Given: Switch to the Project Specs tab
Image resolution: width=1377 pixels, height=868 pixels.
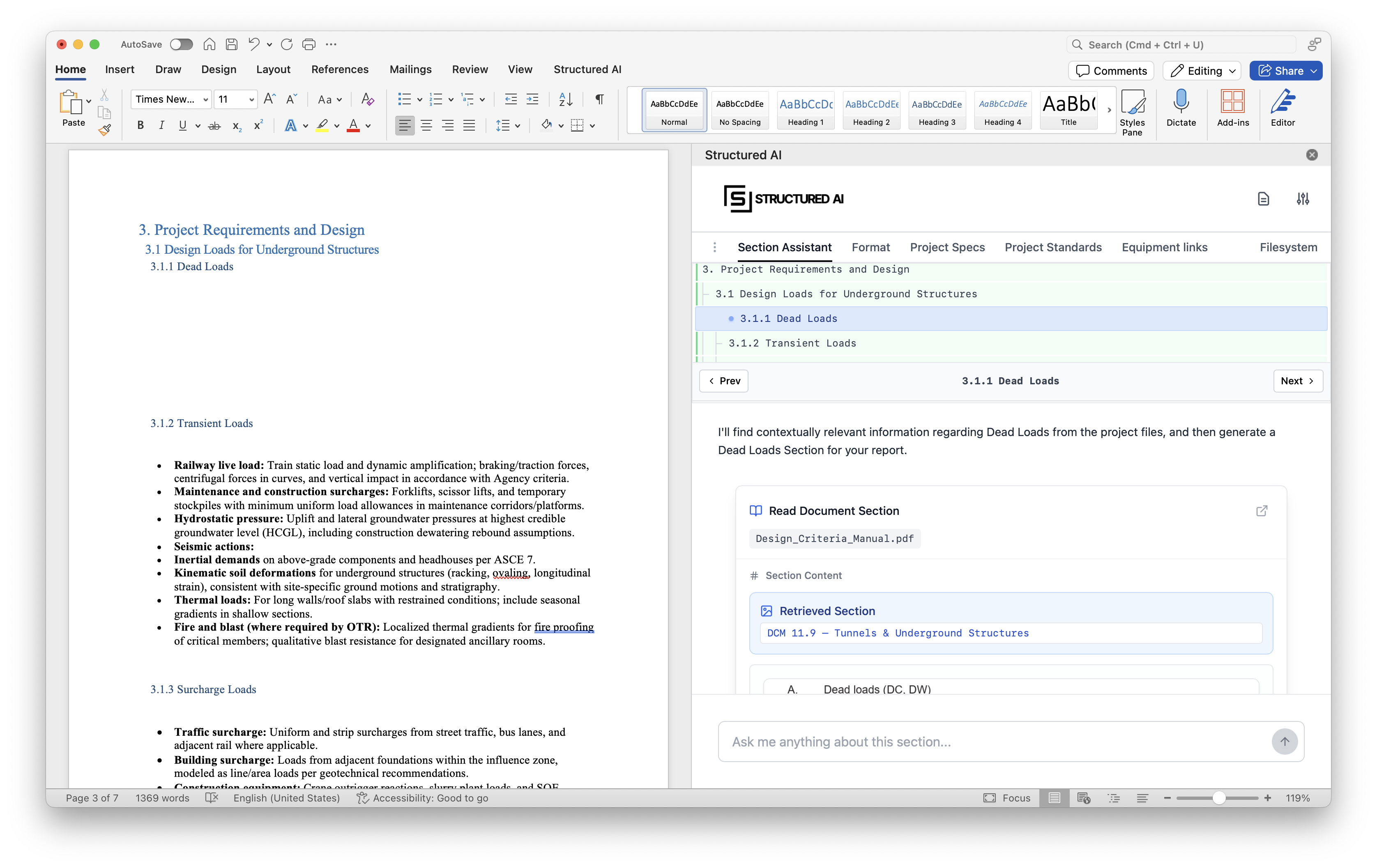Looking at the screenshot, I should [x=947, y=248].
